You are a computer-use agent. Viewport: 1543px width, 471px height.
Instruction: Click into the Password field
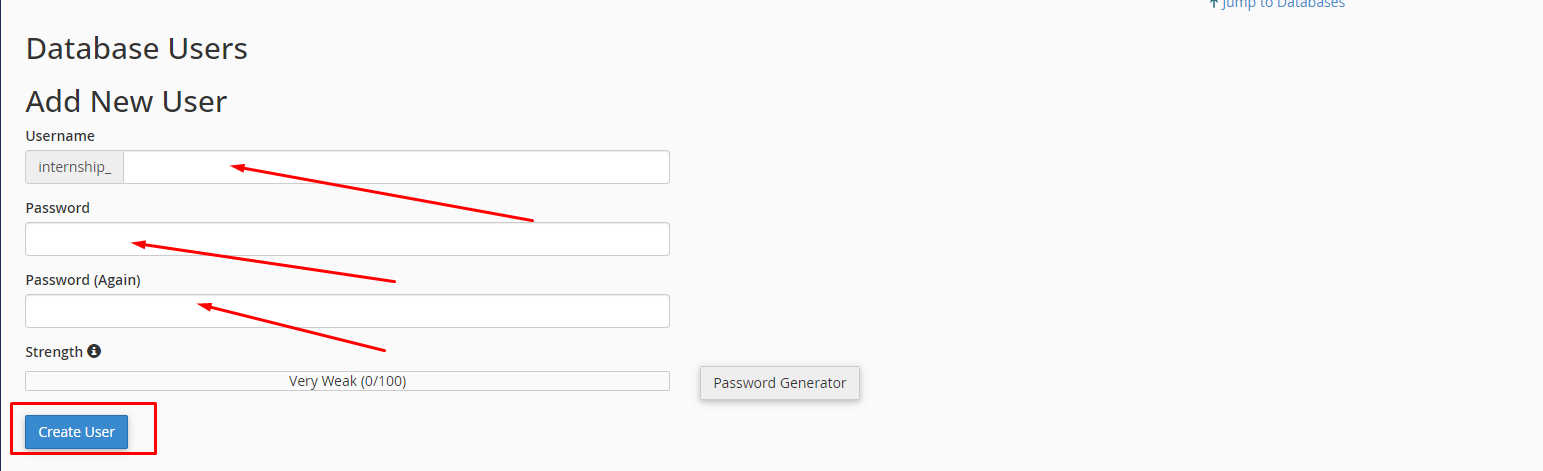pos(347,239)
